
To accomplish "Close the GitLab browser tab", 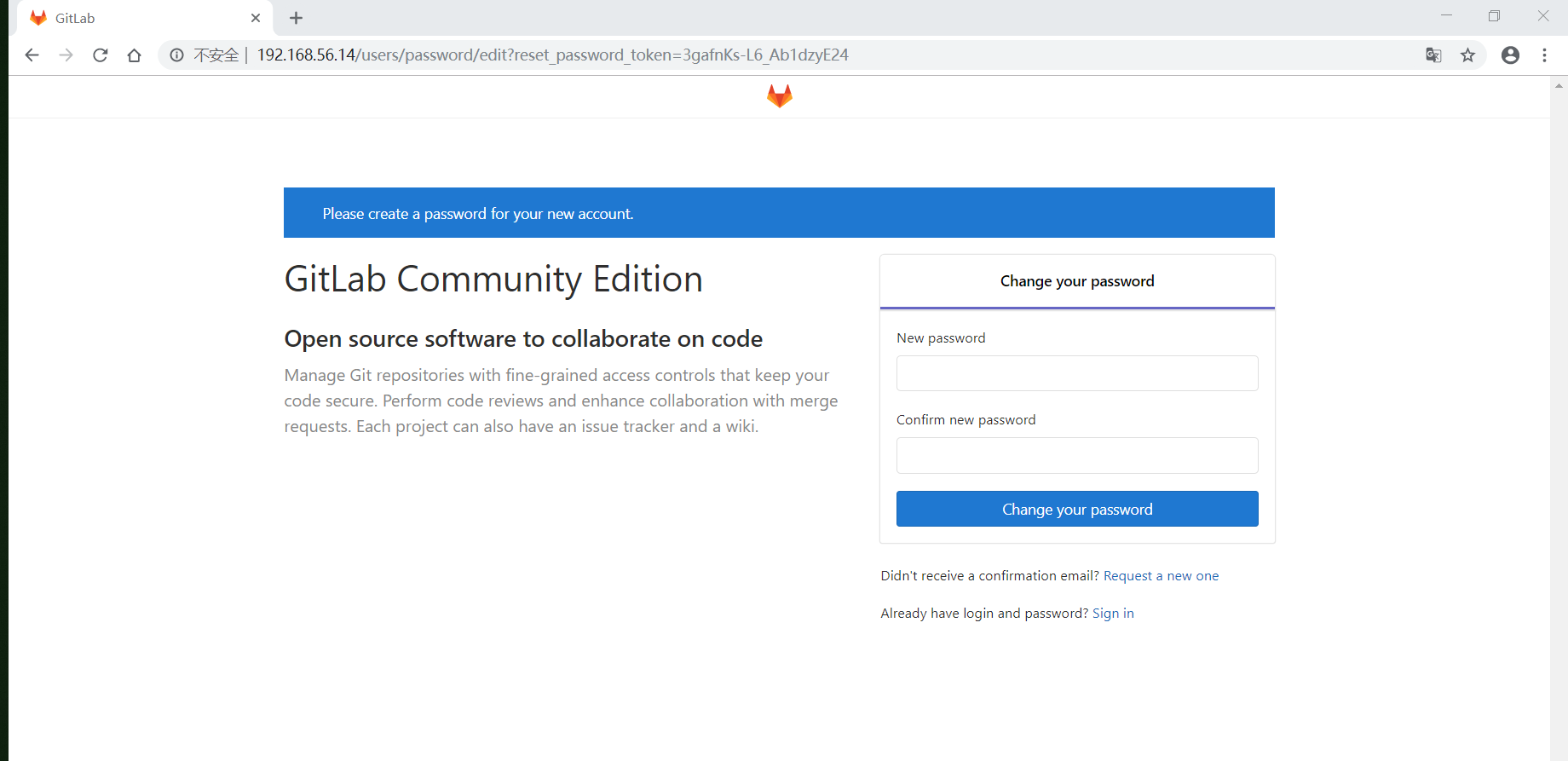I will click(x=256, y=18).
